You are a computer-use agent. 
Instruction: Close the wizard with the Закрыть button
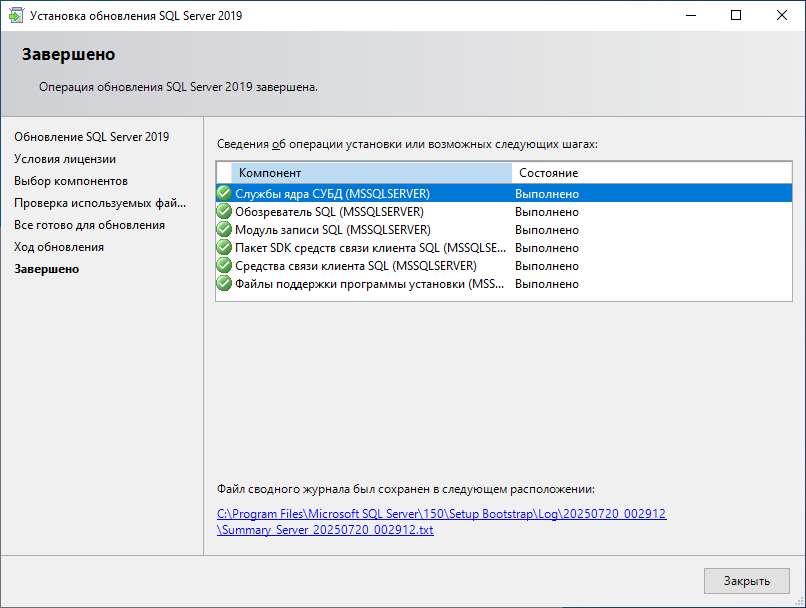[x=746, y=581]
